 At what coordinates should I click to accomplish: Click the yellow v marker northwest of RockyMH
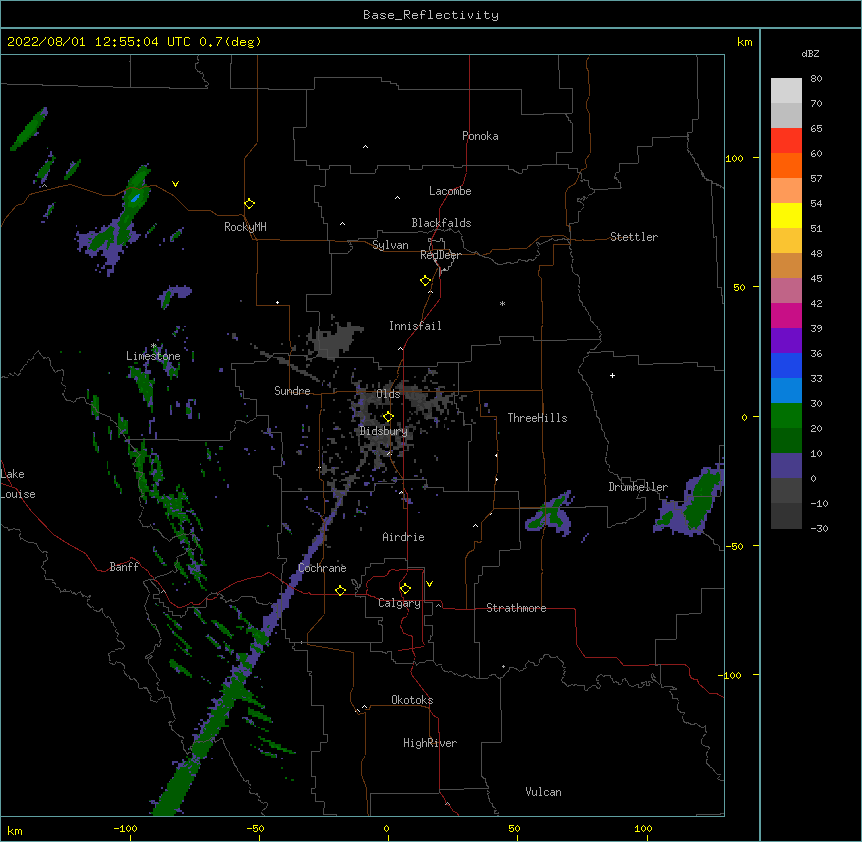(x=175, y=184)
